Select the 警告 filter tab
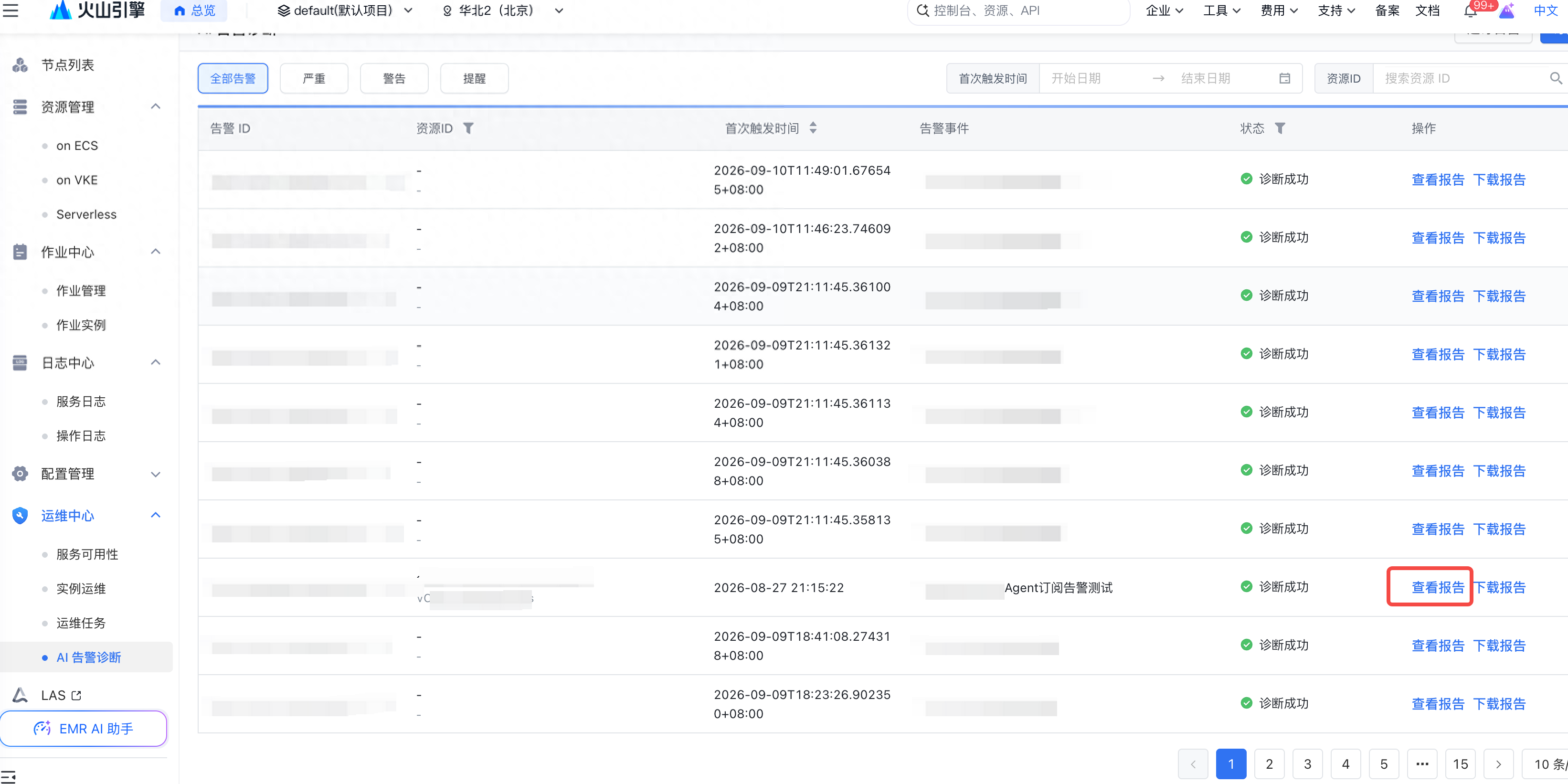 coord(394,78)
